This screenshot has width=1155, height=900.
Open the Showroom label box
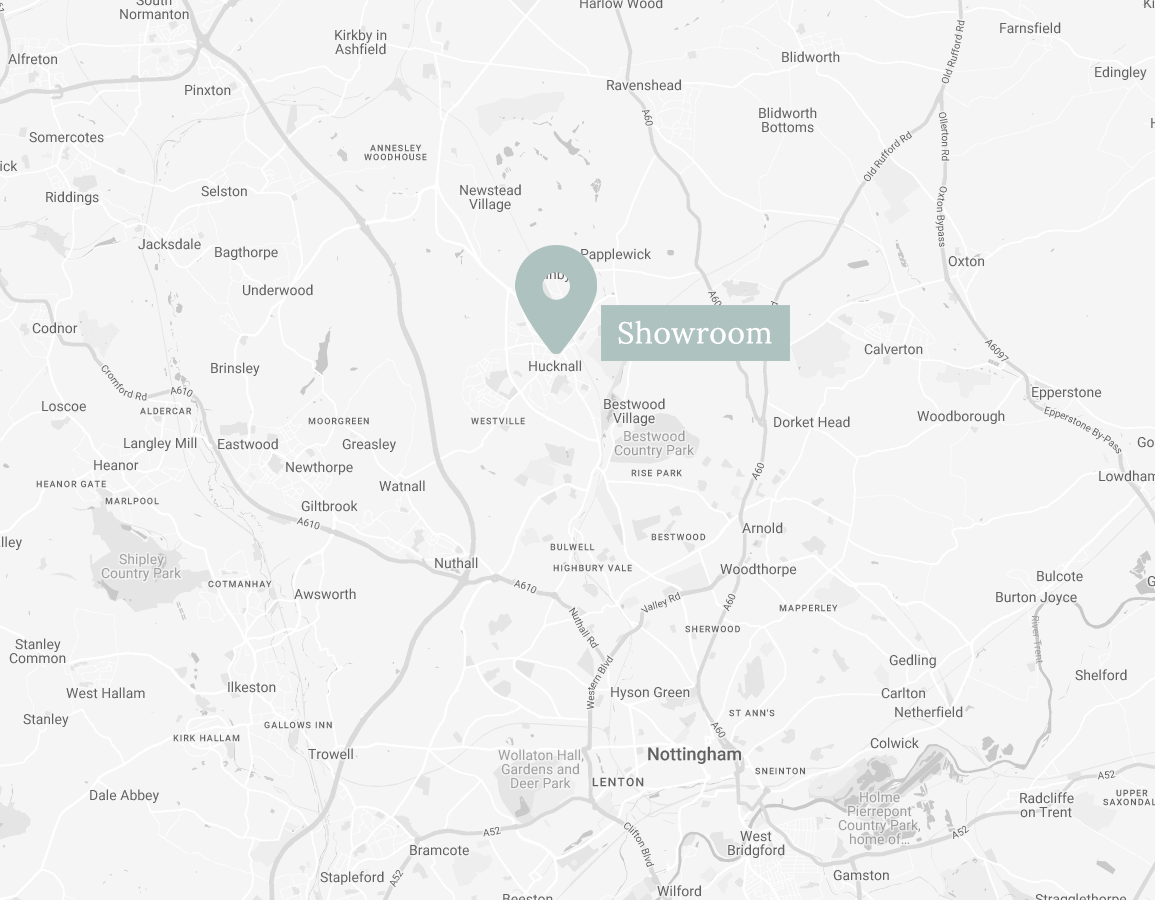[x=695, y=333]
